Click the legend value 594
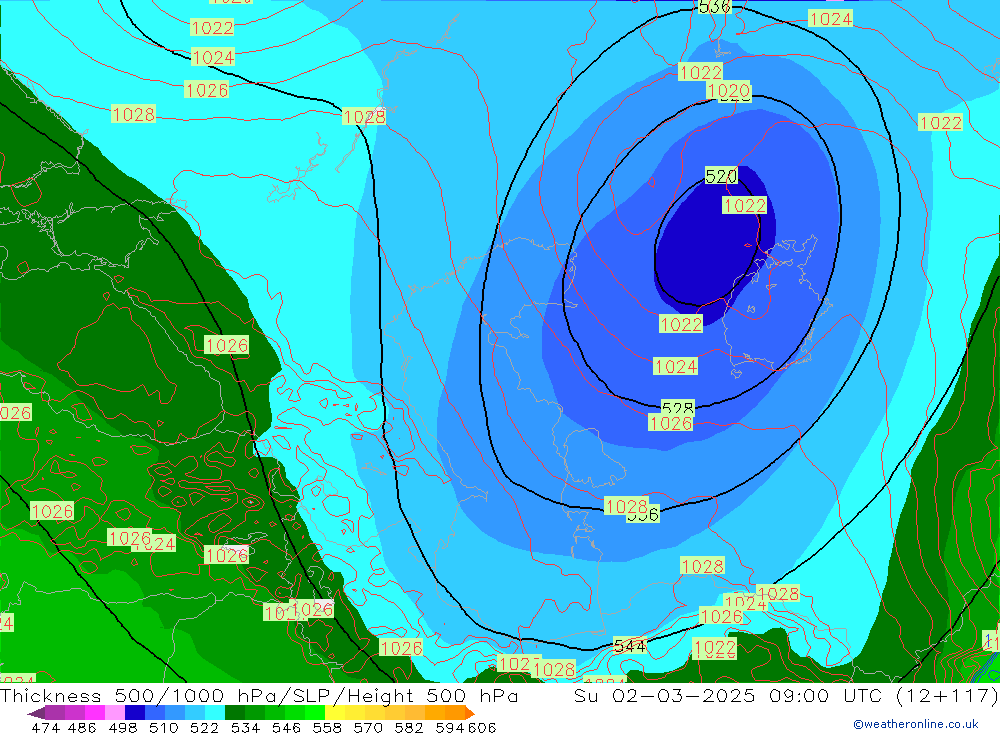1000x733 pixels. (450, 727)
